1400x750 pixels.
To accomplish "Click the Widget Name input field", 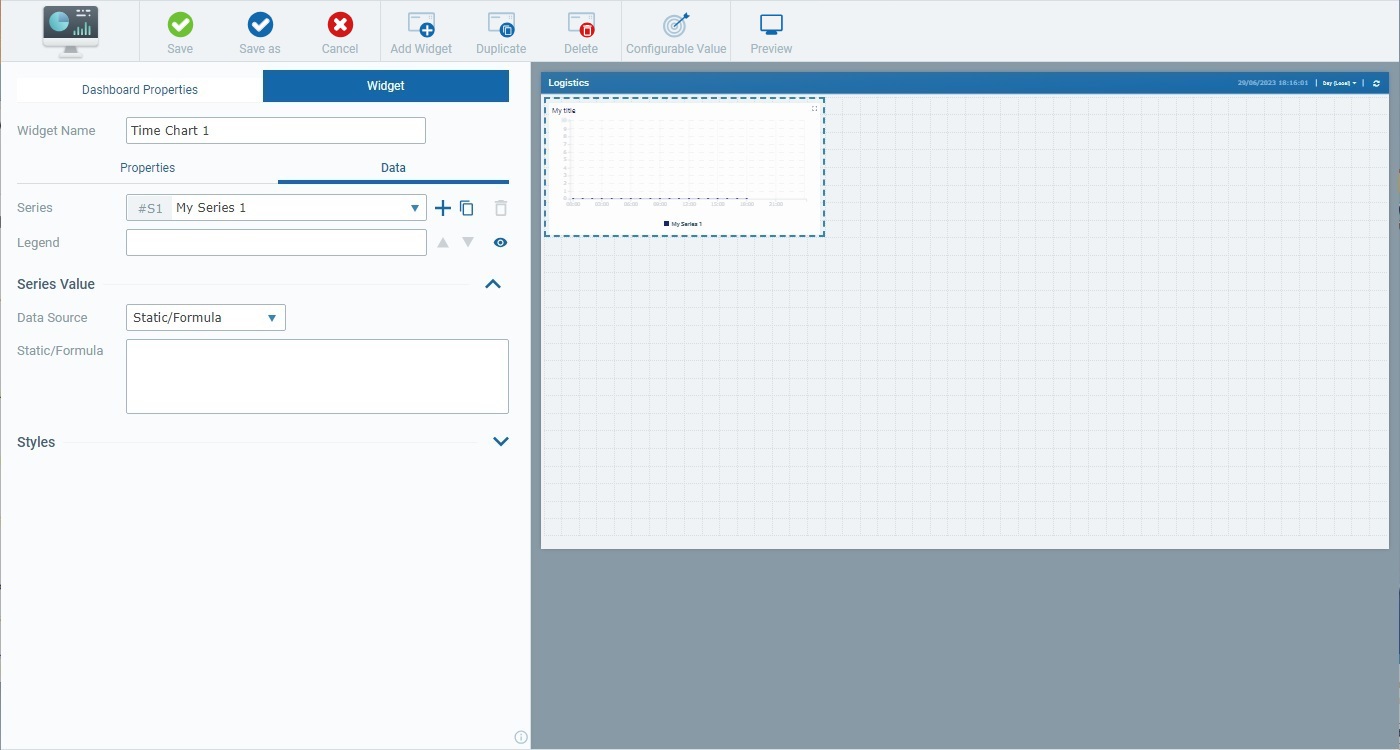I will (276, 131).
